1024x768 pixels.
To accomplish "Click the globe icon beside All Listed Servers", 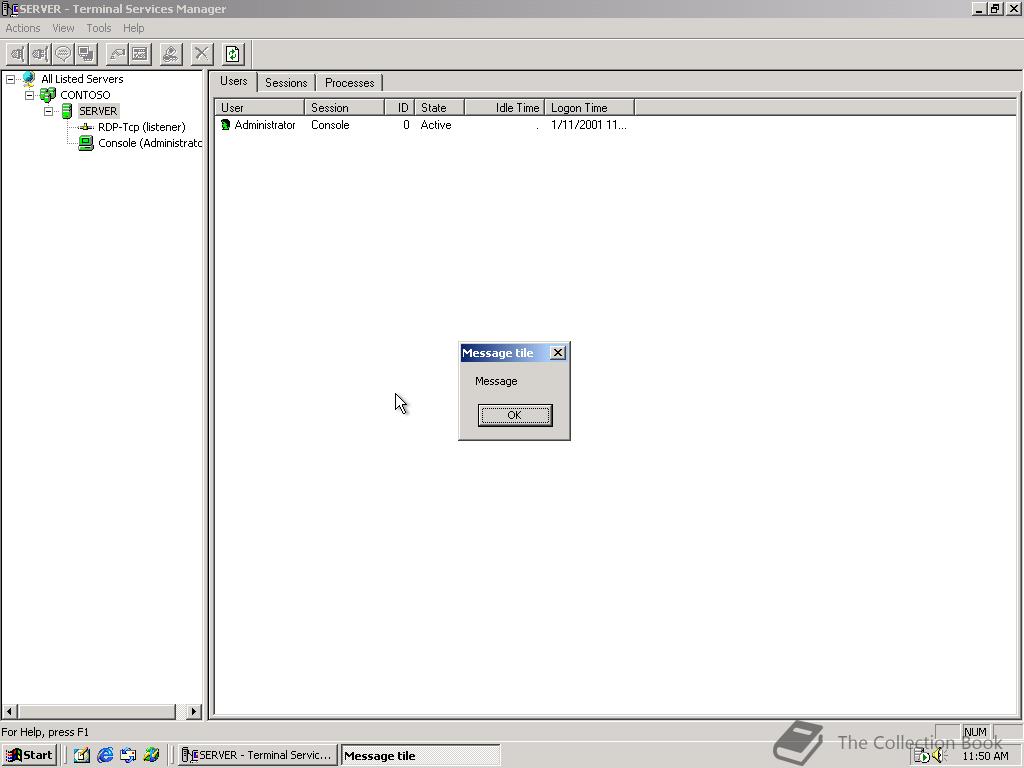I will click(x=29, y=79).
